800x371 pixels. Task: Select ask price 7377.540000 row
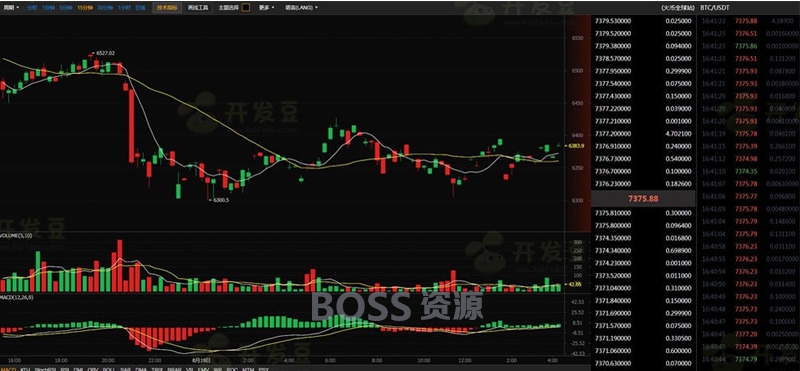click(643, 84)
